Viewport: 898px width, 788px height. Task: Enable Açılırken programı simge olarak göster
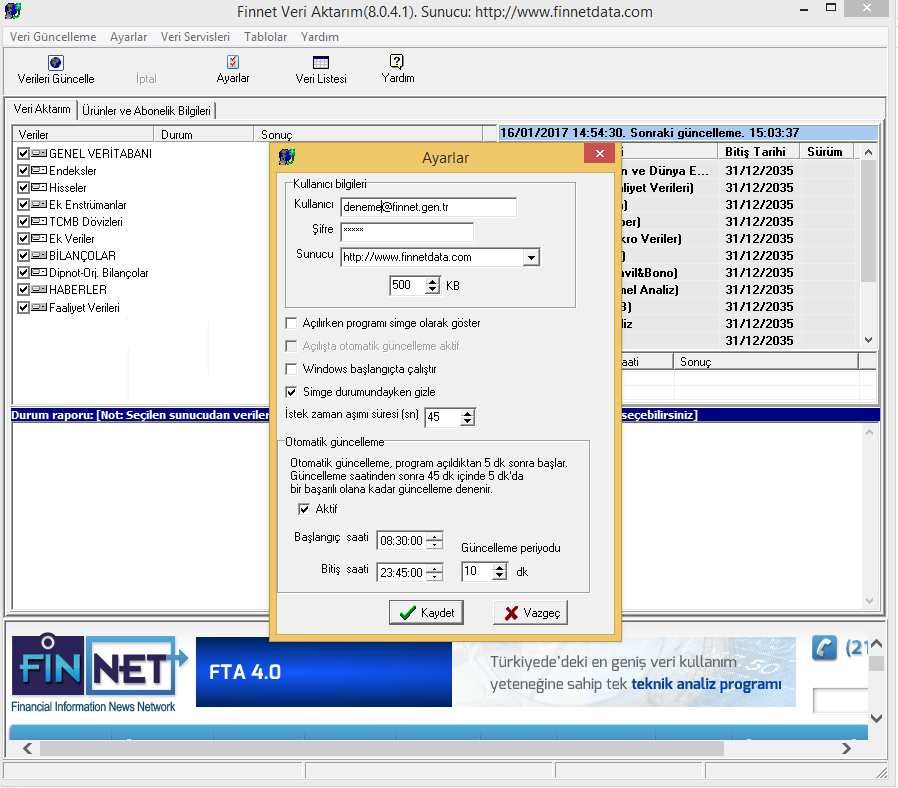pyautogui.click(x=292, y=323)
